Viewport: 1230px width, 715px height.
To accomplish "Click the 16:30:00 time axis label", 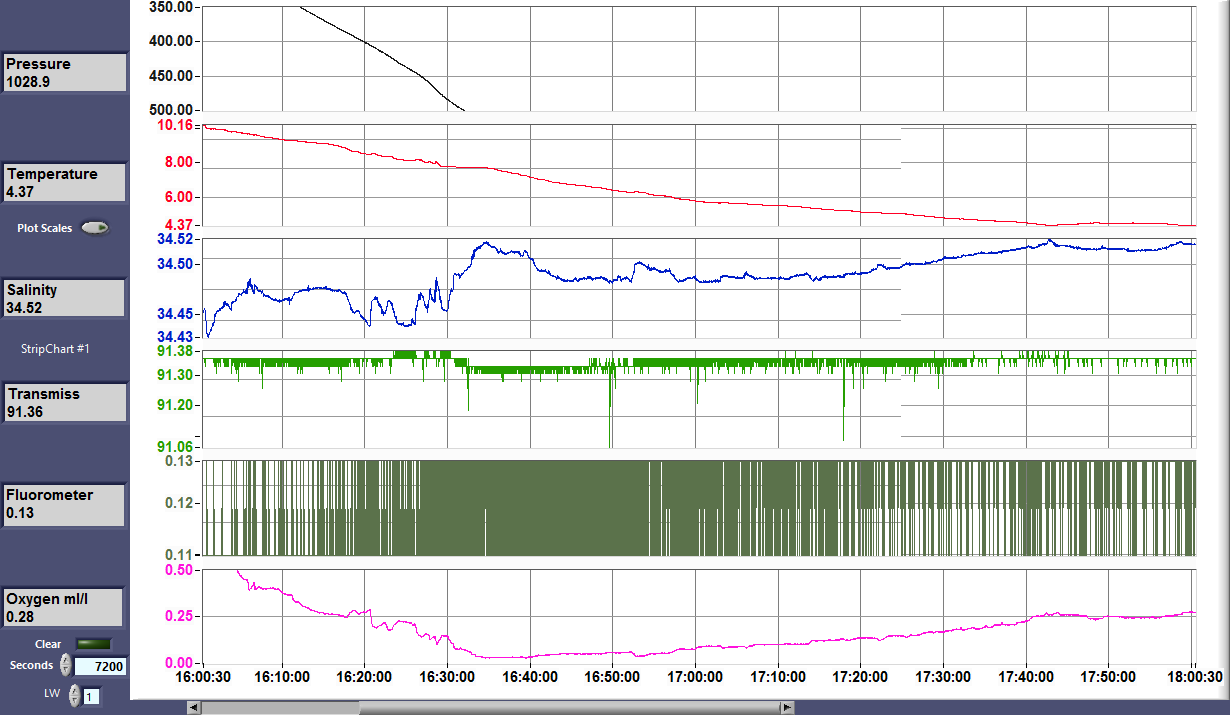I will click(x=447, y=677).
